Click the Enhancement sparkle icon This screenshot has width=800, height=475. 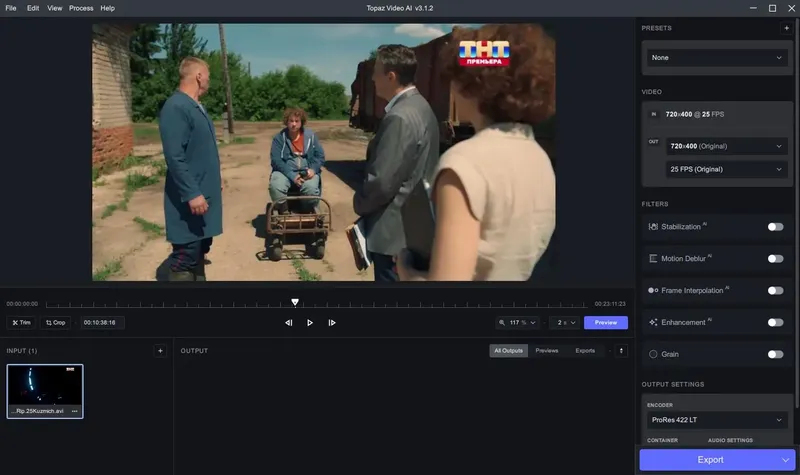(x=653, y=322)
